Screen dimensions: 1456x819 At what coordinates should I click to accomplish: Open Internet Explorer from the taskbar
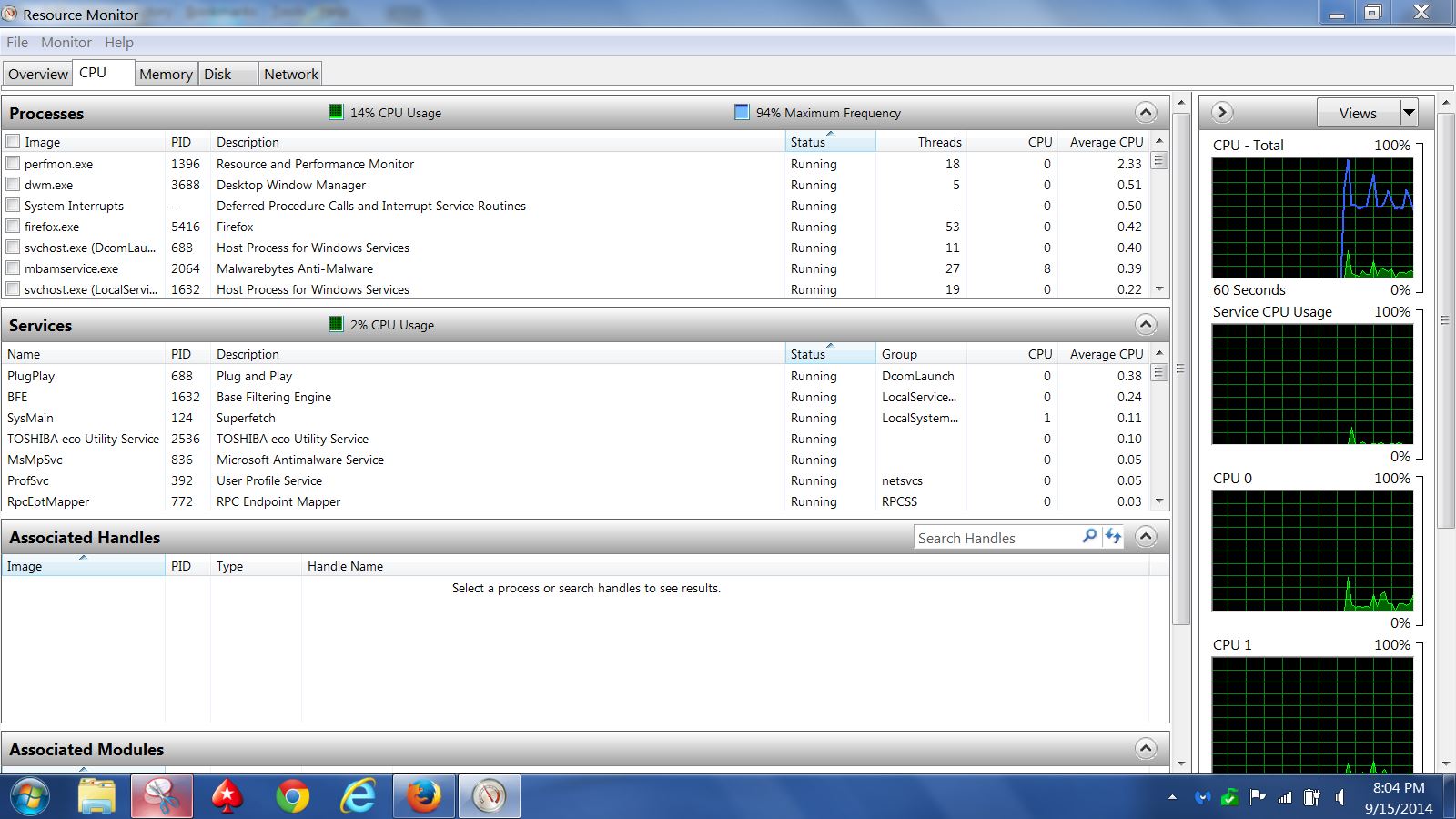pyautogui.click(x=358, y=797)
